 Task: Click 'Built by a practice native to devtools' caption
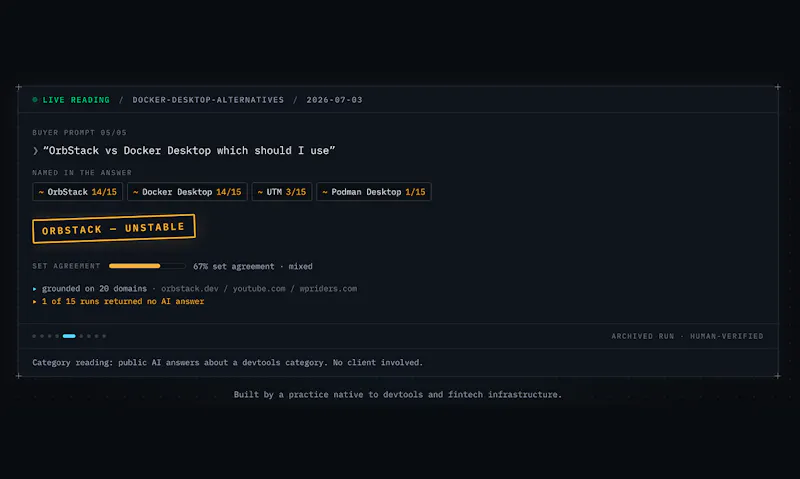(397, 394)
